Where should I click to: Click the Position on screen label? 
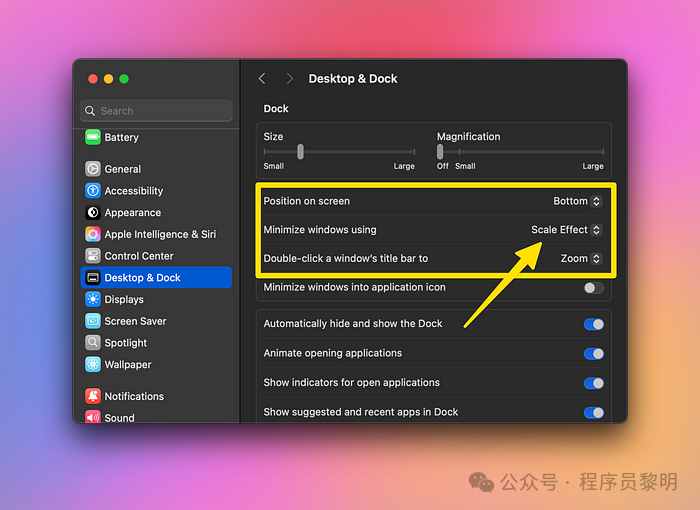(307, 201)
